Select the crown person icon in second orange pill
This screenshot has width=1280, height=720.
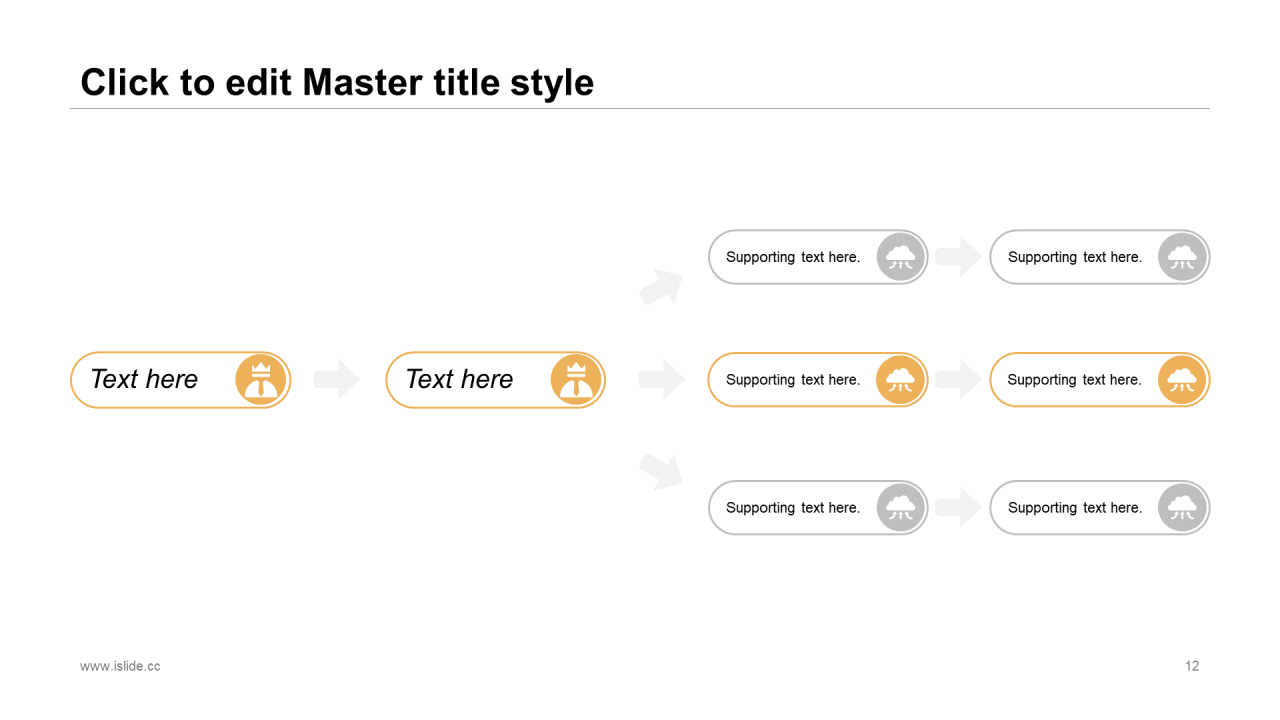[x=576, y=380]
